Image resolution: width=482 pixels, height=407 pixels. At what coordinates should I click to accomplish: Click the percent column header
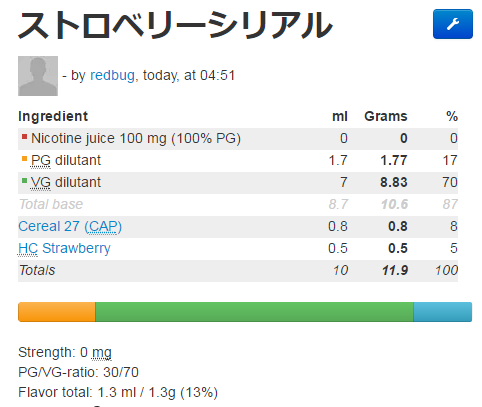(x=452, y=116)
